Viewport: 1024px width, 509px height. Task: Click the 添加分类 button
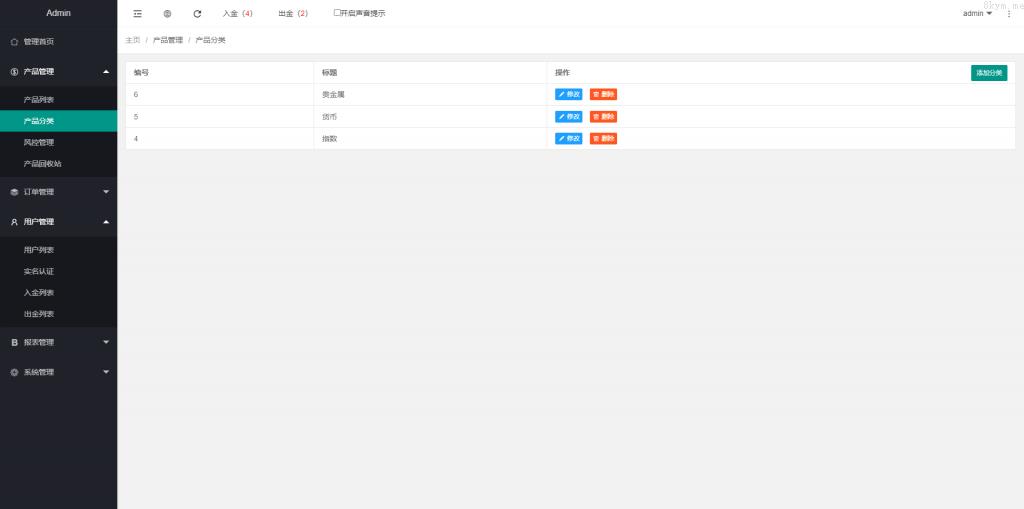[988, 73]
